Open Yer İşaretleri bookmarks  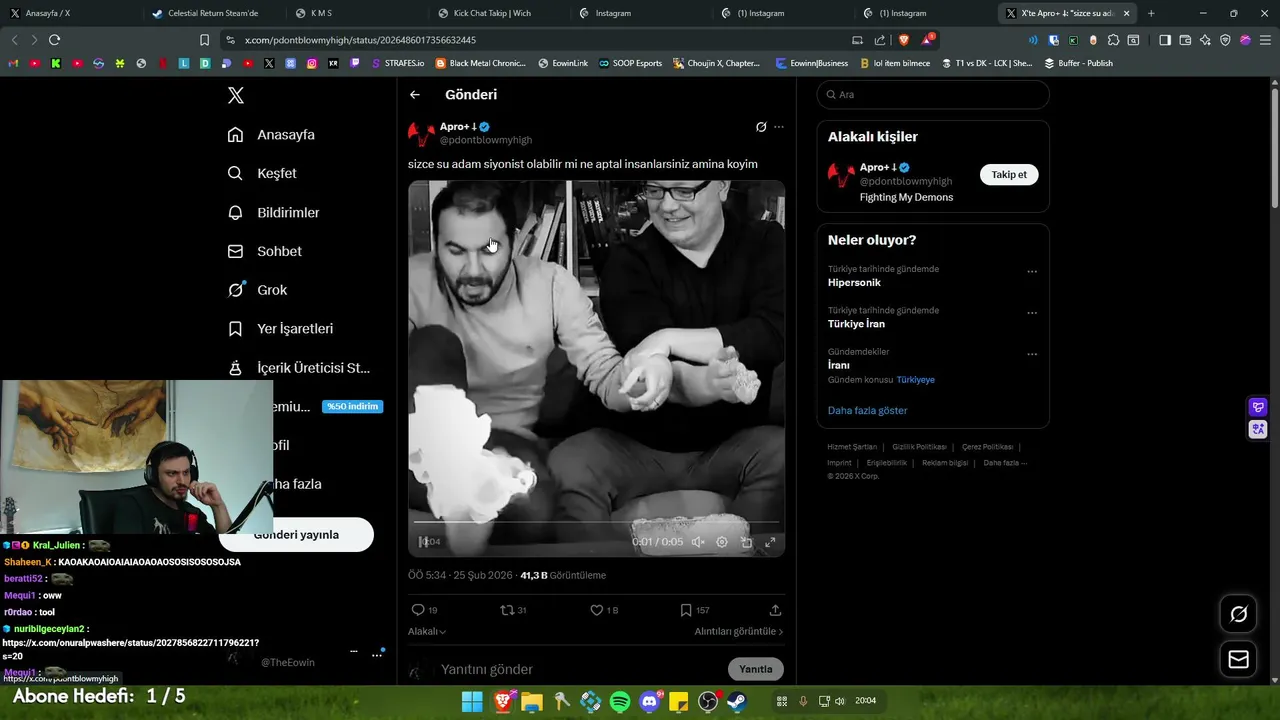point(280,329)
